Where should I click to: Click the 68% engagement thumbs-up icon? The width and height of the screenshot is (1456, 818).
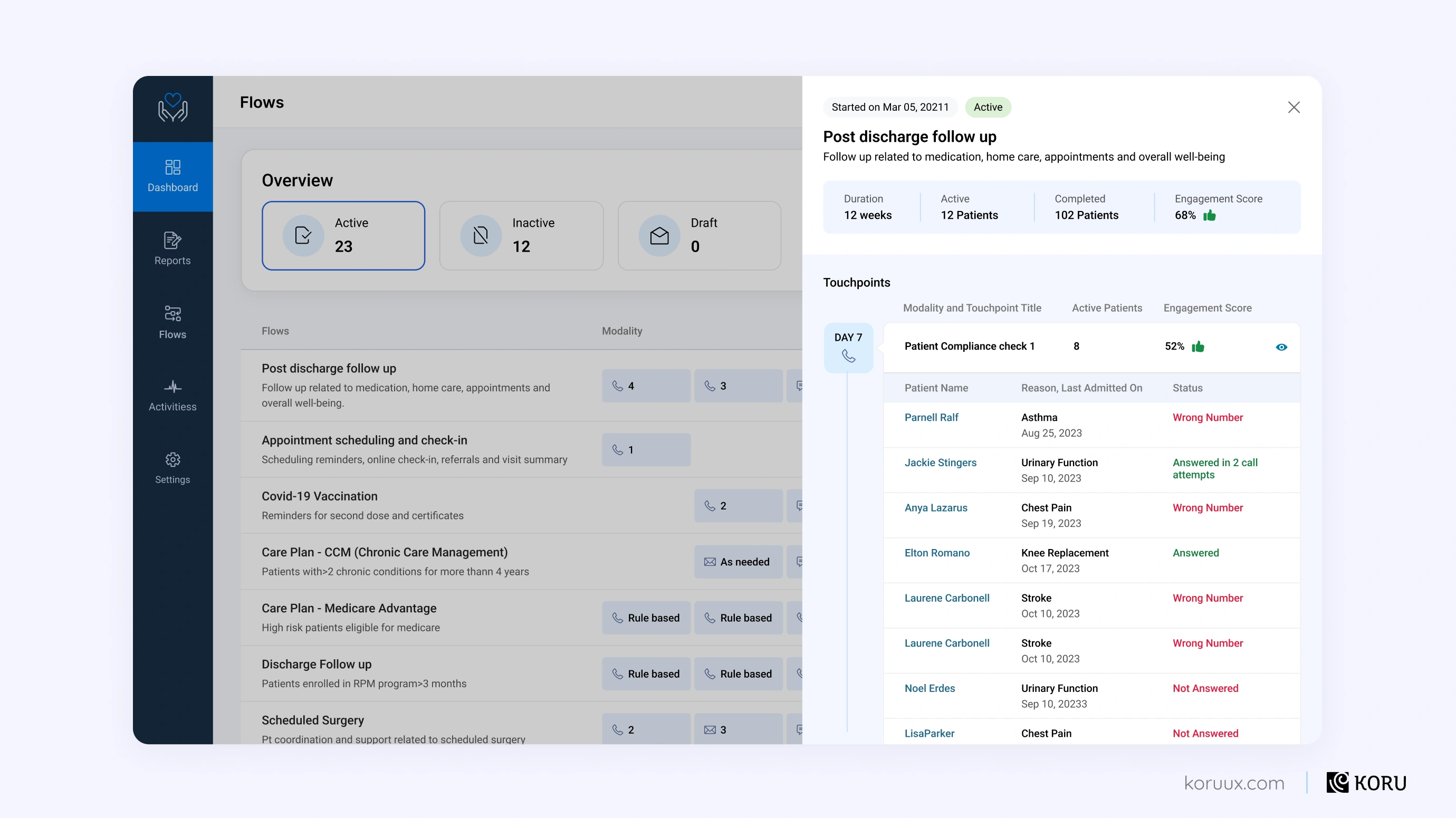click(1210, 215)
